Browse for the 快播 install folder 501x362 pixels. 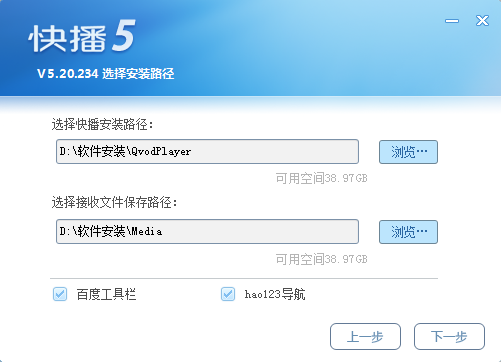[408, 152]
